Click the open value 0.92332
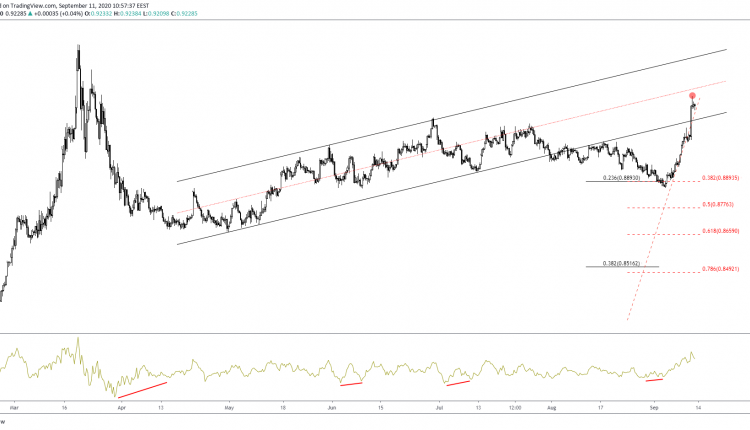The image size is (750, 430). [101, 13]
